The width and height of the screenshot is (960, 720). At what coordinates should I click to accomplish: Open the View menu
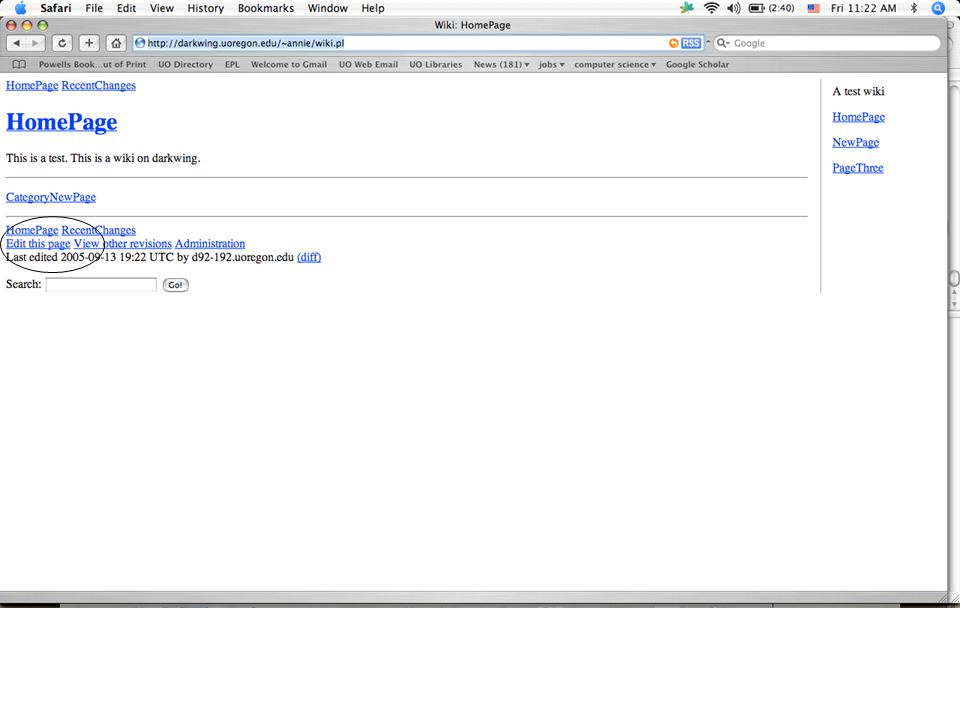coord(162,8)
